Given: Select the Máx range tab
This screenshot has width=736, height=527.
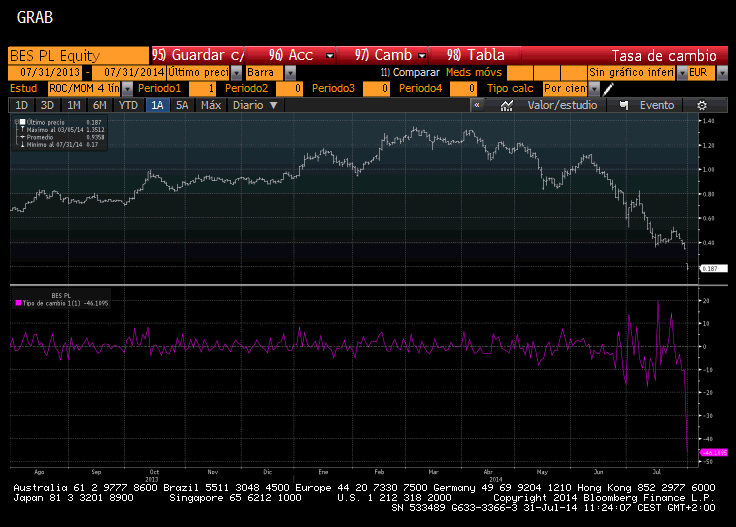Looking at the screenshot, I should 211,105.
